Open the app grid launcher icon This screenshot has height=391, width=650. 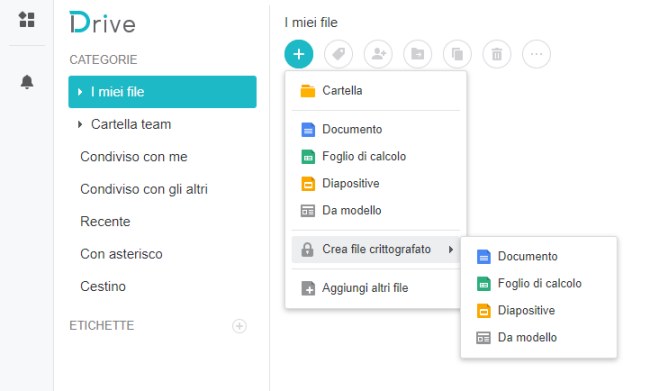[27, 19]
